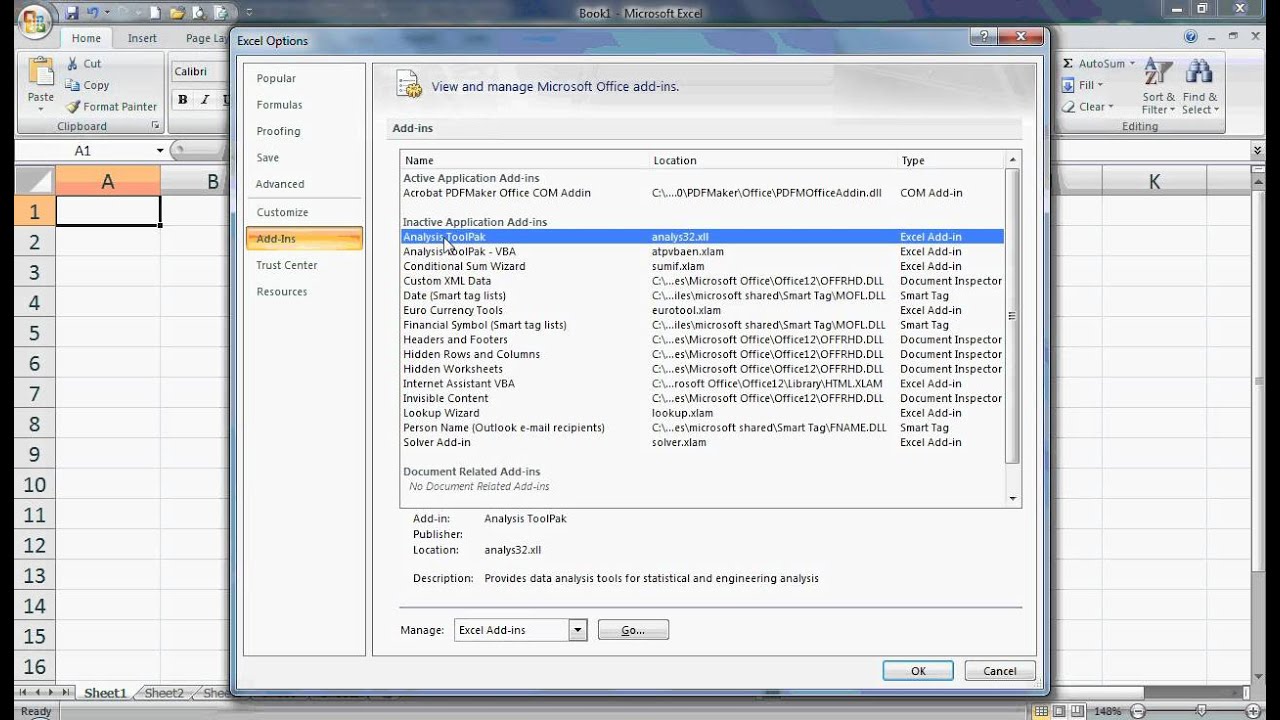Expand the AutoSum dropdown arrow

pos(1132,63)
